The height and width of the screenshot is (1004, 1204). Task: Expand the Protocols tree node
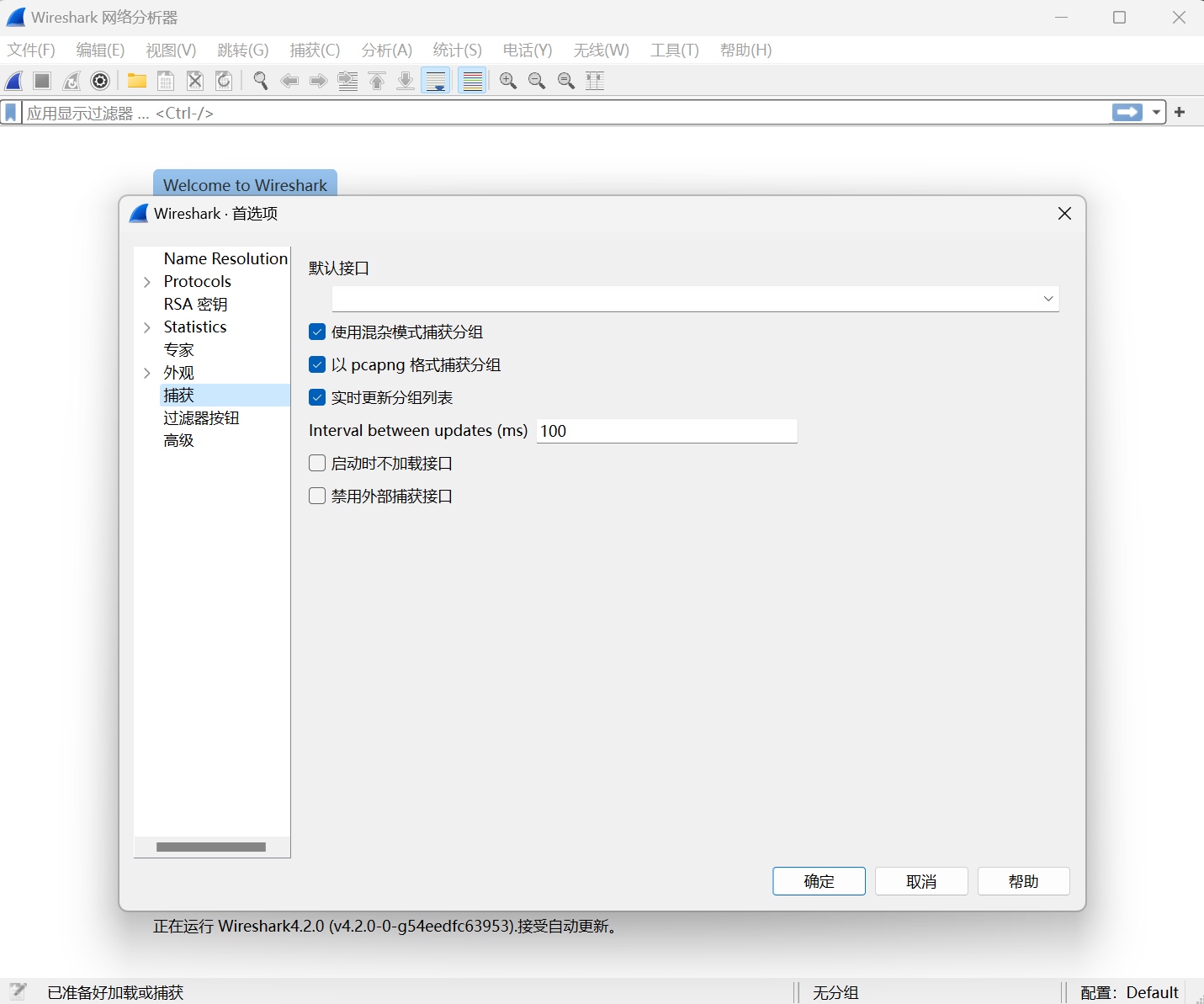147,282
